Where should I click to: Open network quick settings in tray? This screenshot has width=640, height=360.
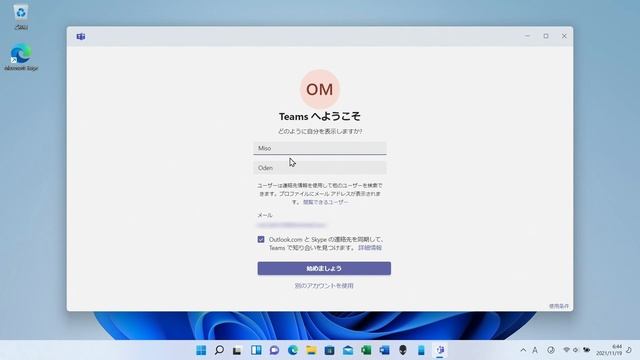[x=567, y=350]
